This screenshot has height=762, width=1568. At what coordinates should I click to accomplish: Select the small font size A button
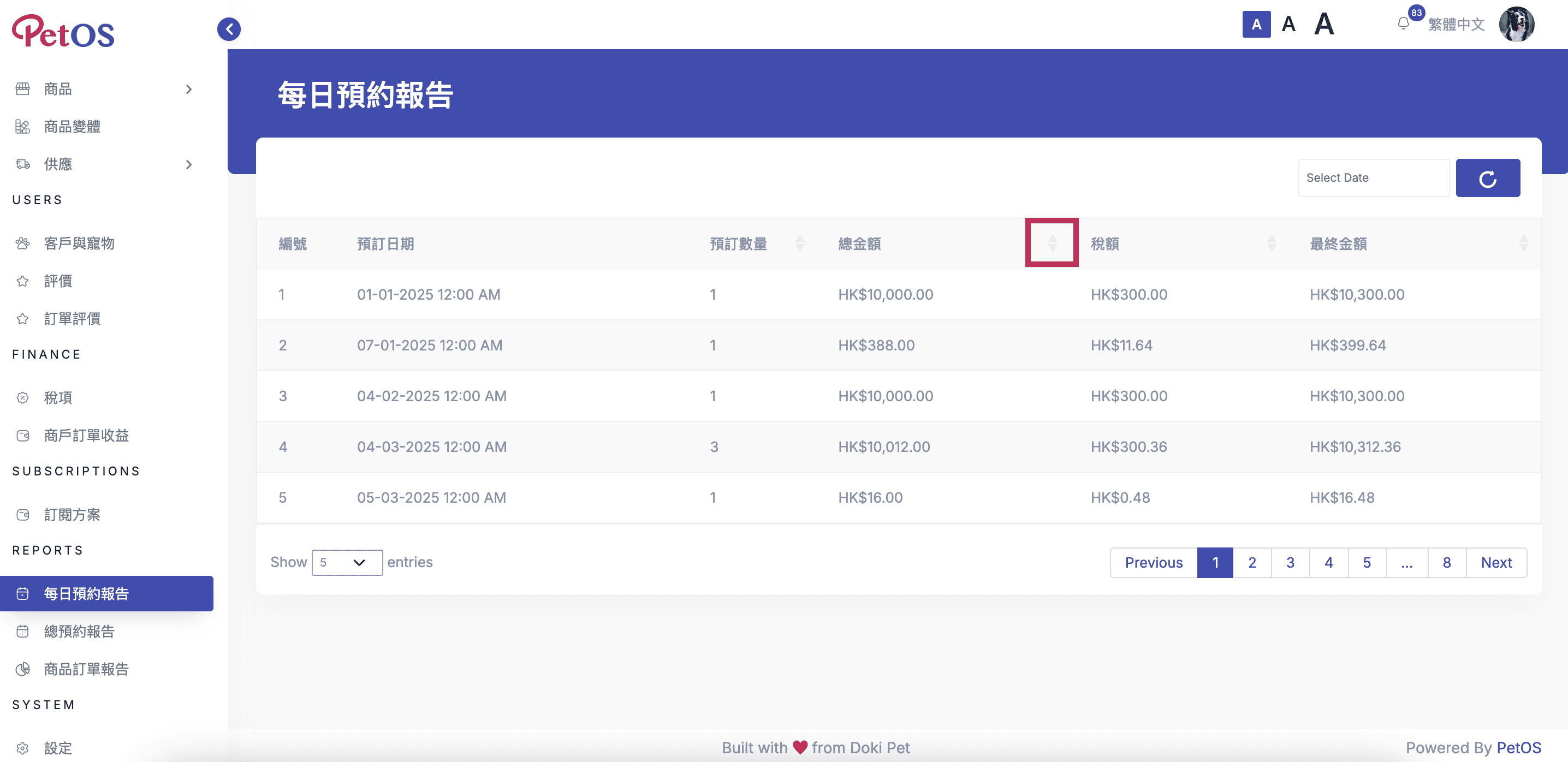coord(1256,25)
